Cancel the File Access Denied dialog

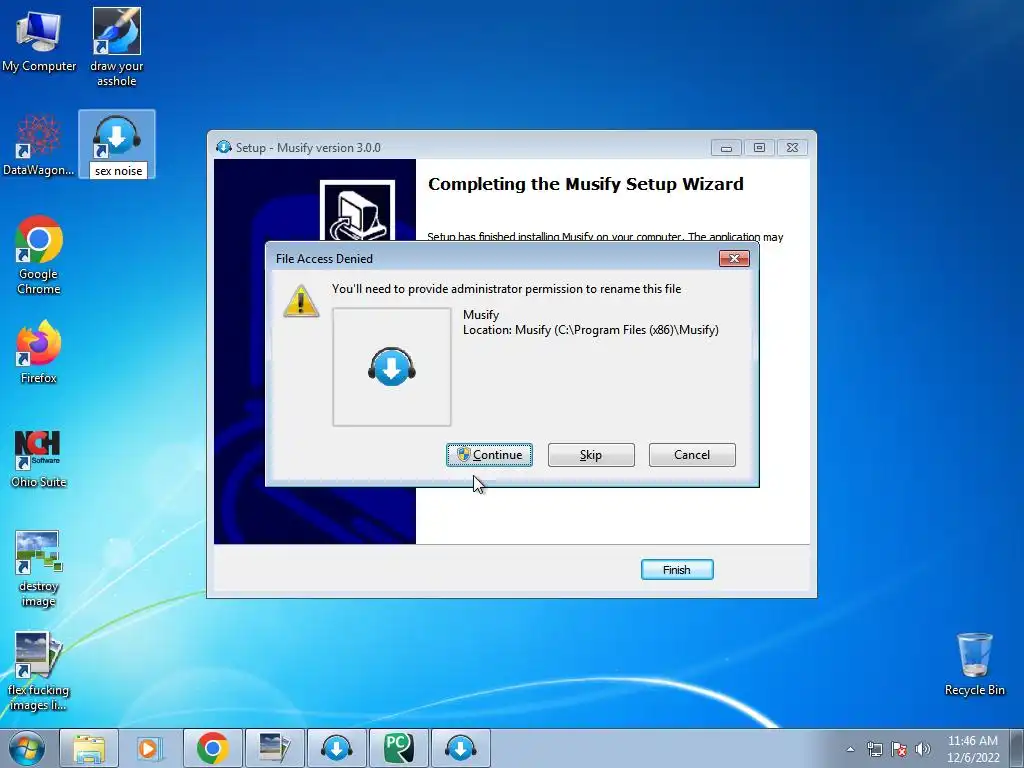click(692, 455)
